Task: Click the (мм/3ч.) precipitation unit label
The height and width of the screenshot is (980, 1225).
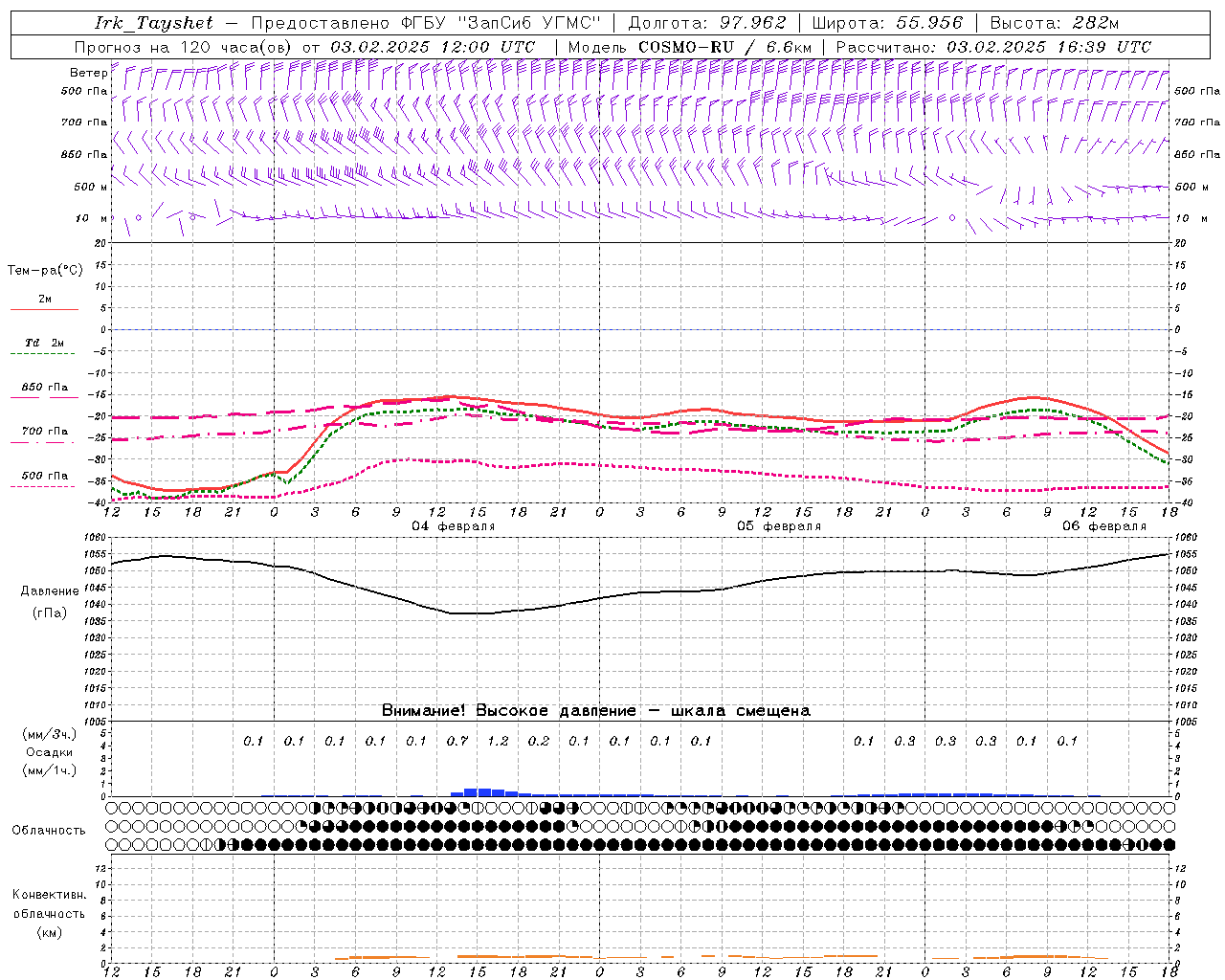Action: (x=50, y=734)
